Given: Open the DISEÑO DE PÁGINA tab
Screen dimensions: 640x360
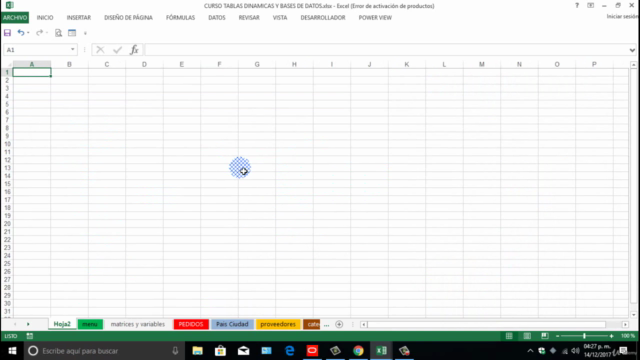Looking at the screenshot, I should tap(128, 18).
